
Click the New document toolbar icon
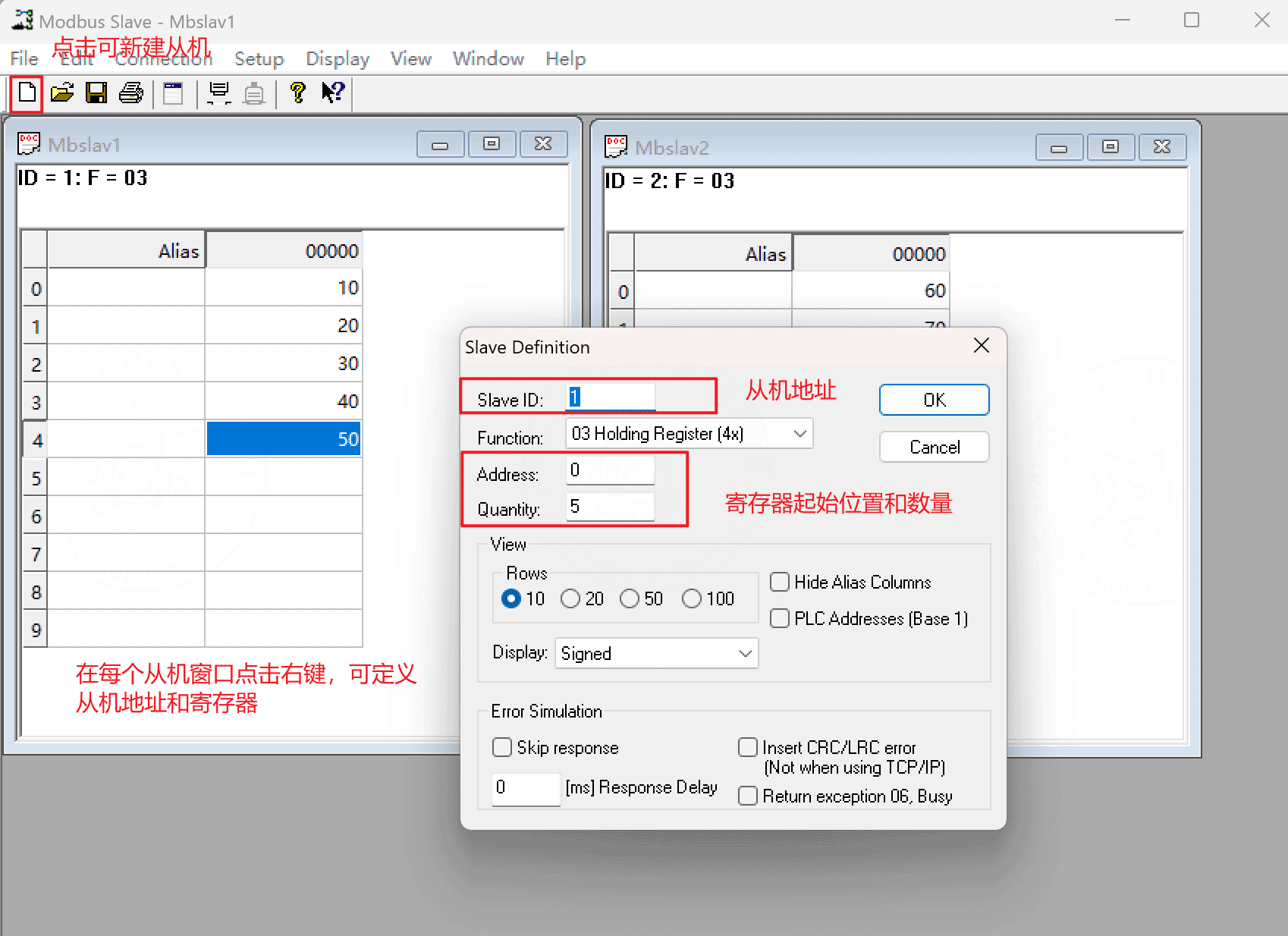tap(27, 93)
